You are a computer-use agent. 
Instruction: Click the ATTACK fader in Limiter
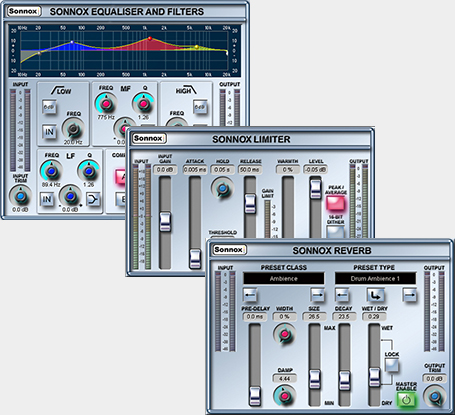tap(195, 258)
